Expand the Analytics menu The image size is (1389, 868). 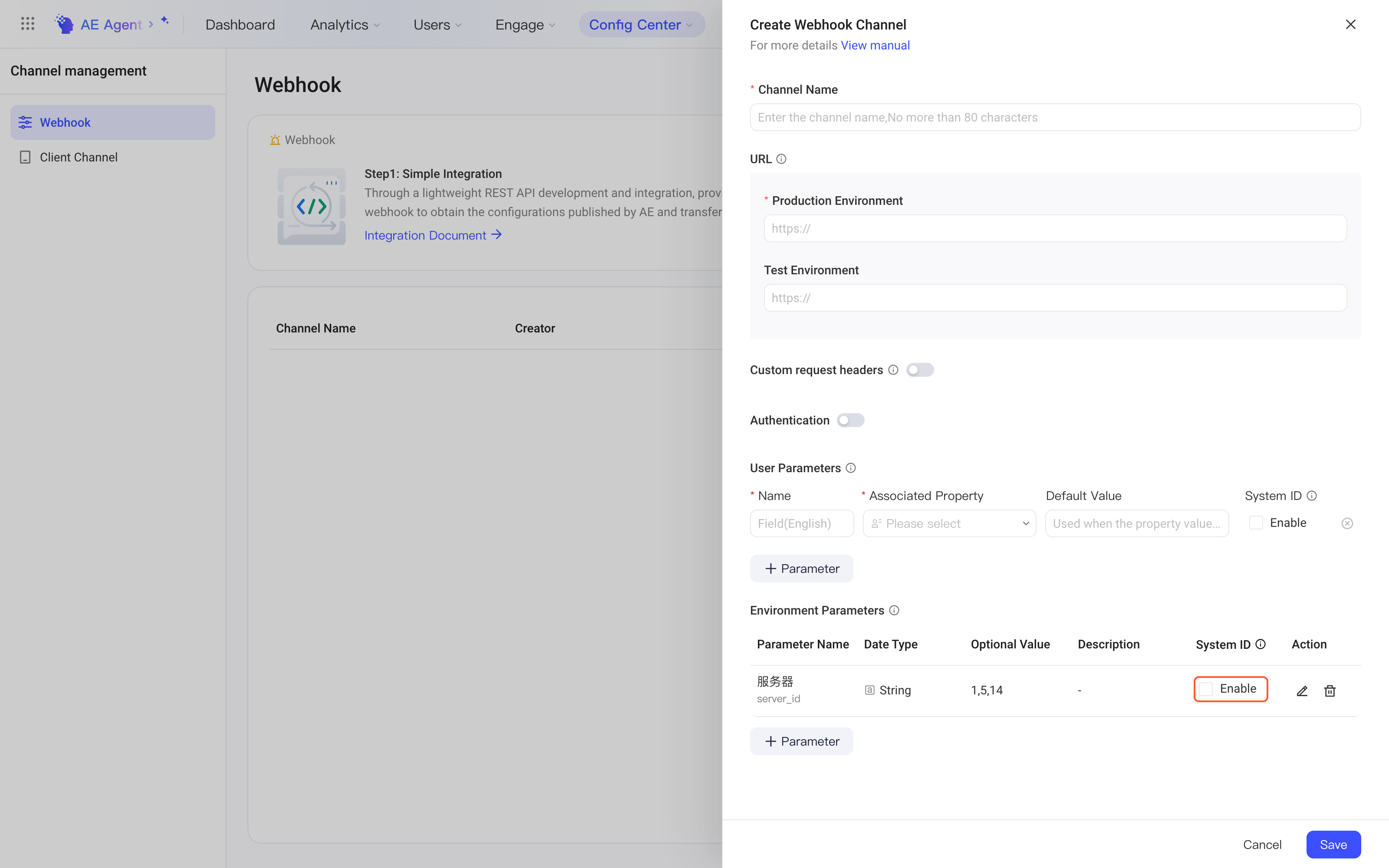(345, 25)
